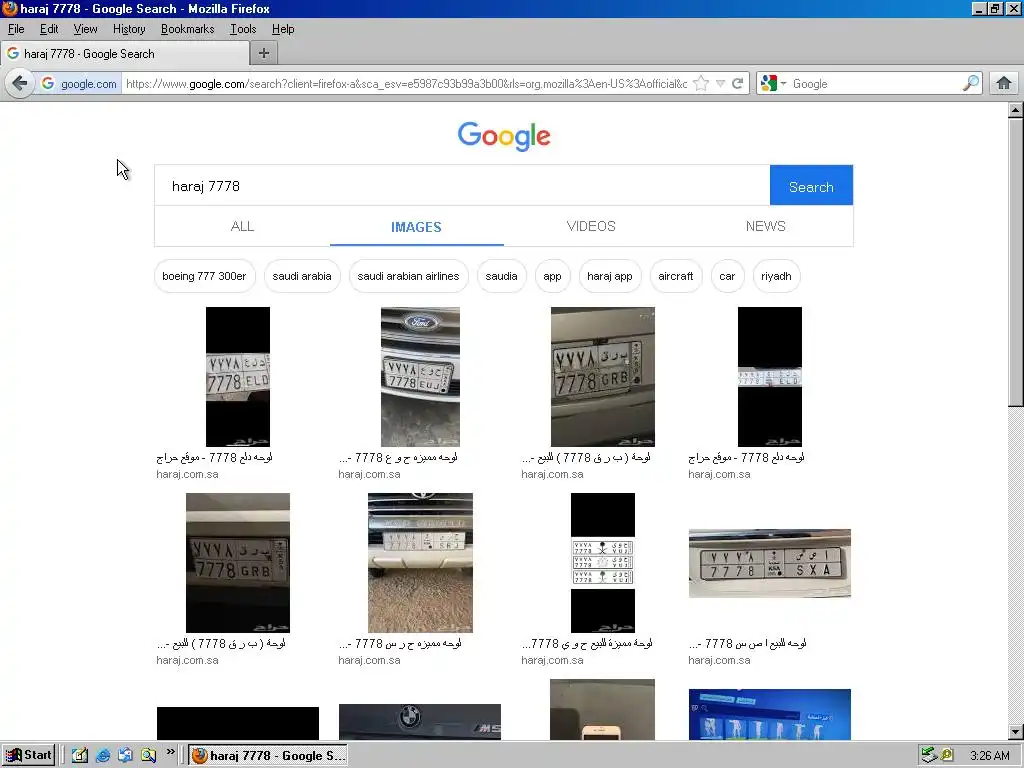The image size is (1024, 768).
Task: Open the Windows Start menu
Action: [x=28, y=756]
